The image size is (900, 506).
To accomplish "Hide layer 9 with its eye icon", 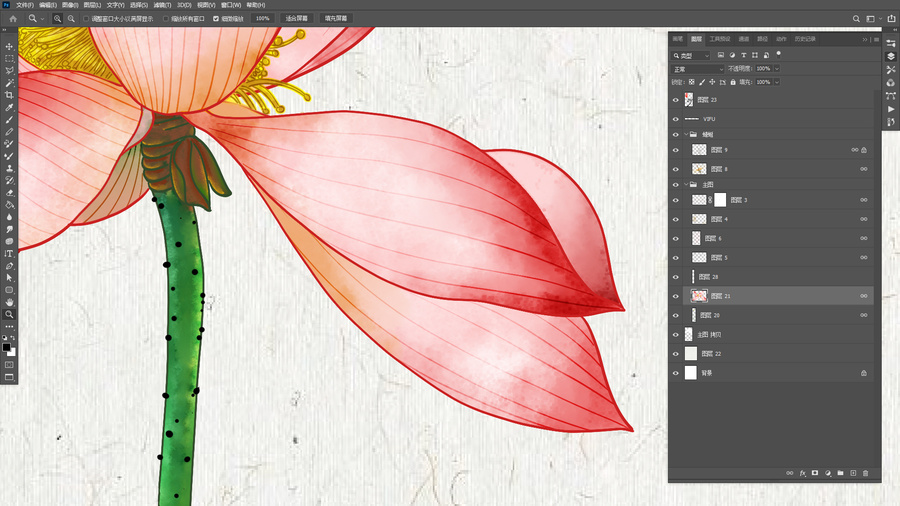I will [x=676, y=150].
